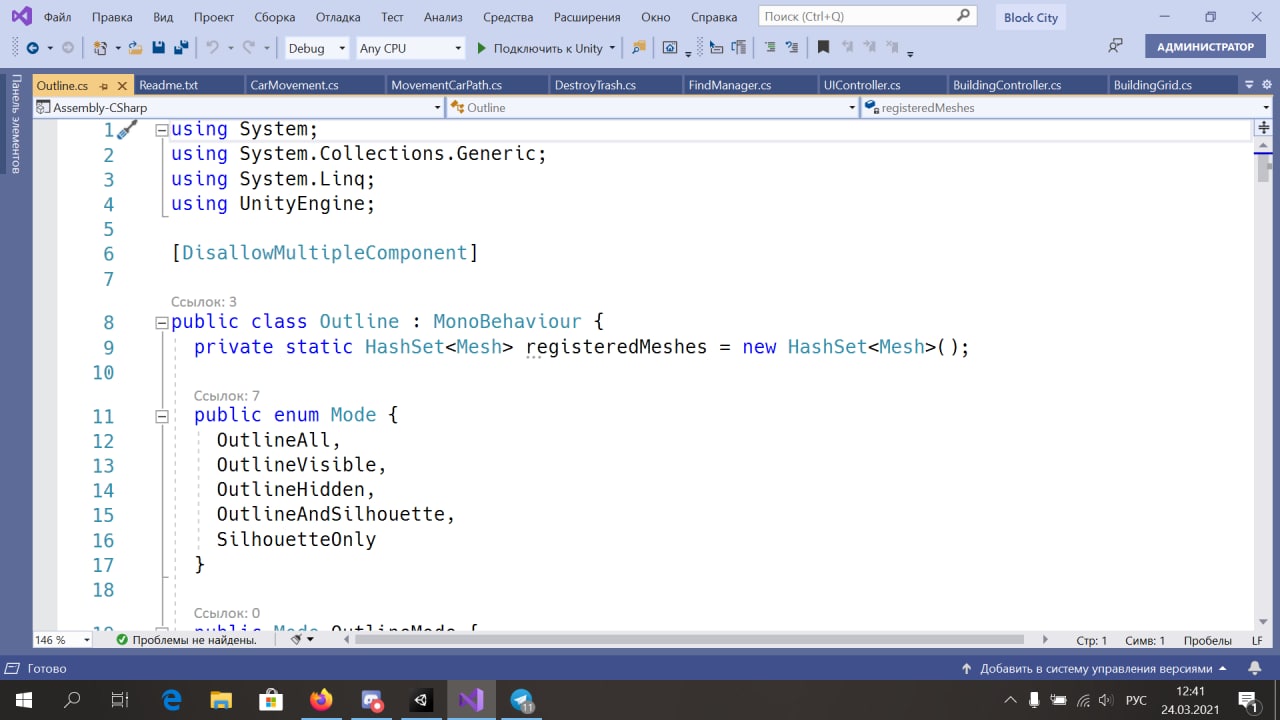Open the code cleanup broom icon

click(296, 640)
